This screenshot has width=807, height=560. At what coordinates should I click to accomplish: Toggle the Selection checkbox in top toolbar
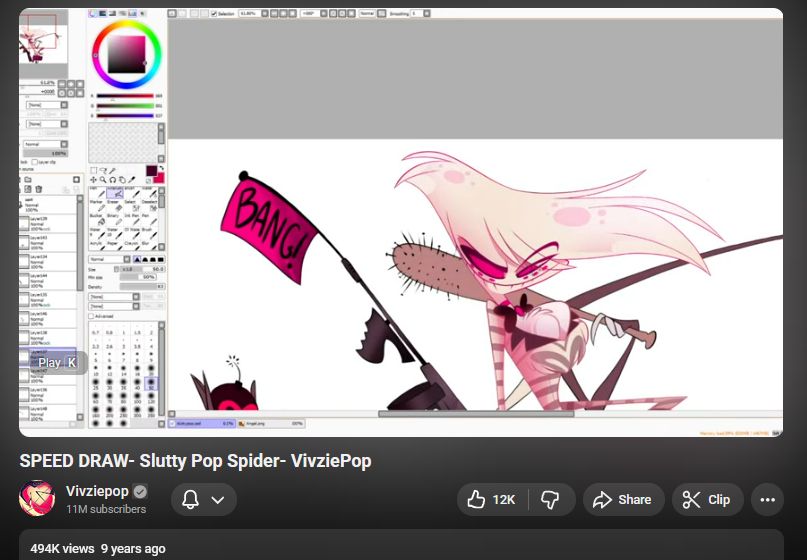[x=214, y=14]
